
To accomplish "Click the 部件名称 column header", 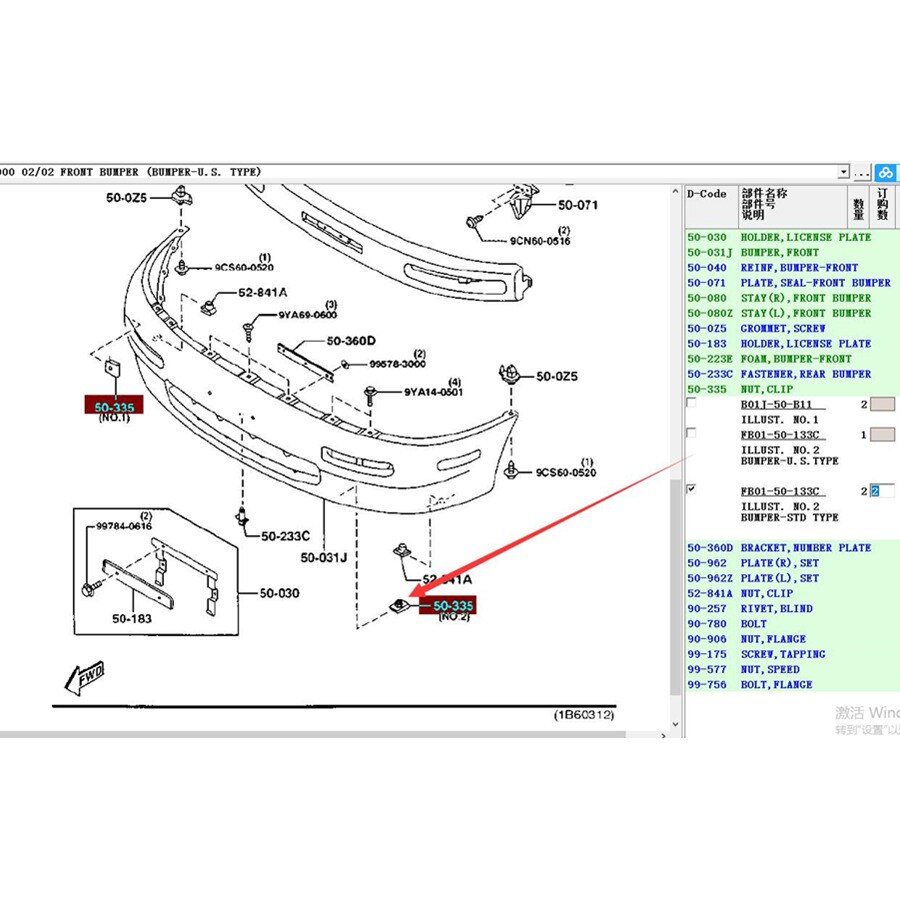I will [764, 194].
